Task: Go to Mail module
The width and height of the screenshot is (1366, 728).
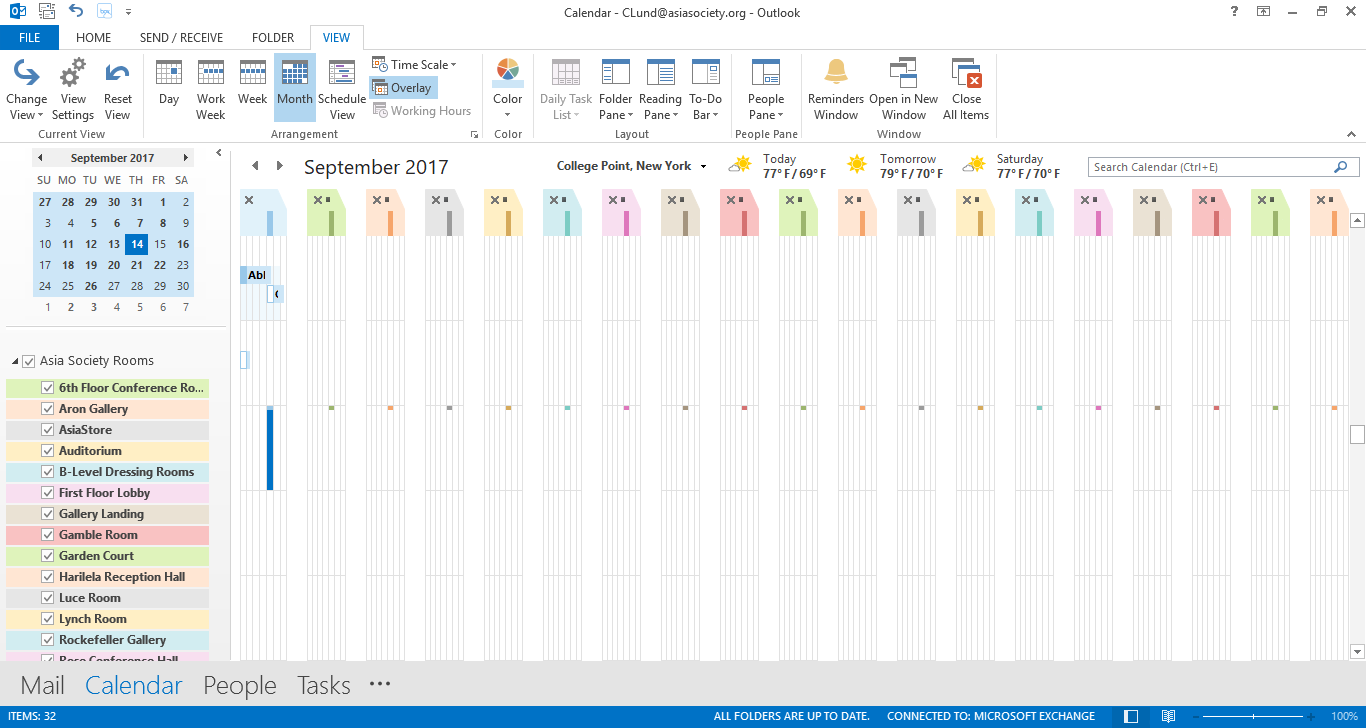Action: coord(42,685)
